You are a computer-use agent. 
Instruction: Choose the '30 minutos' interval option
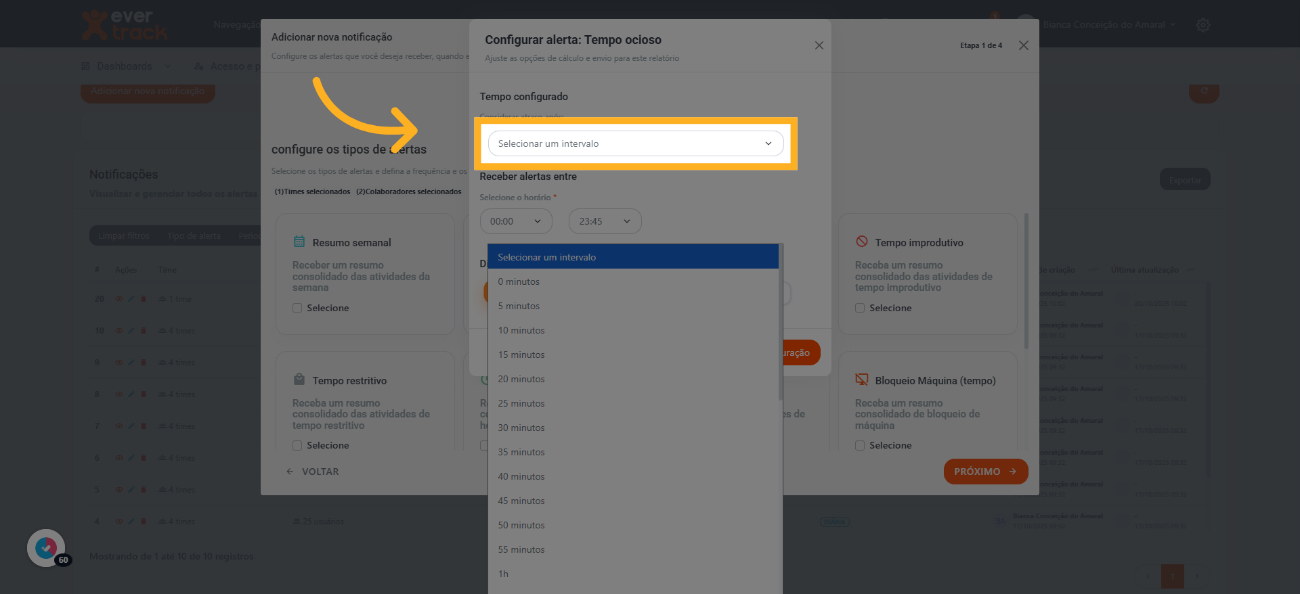click(521, 428)
